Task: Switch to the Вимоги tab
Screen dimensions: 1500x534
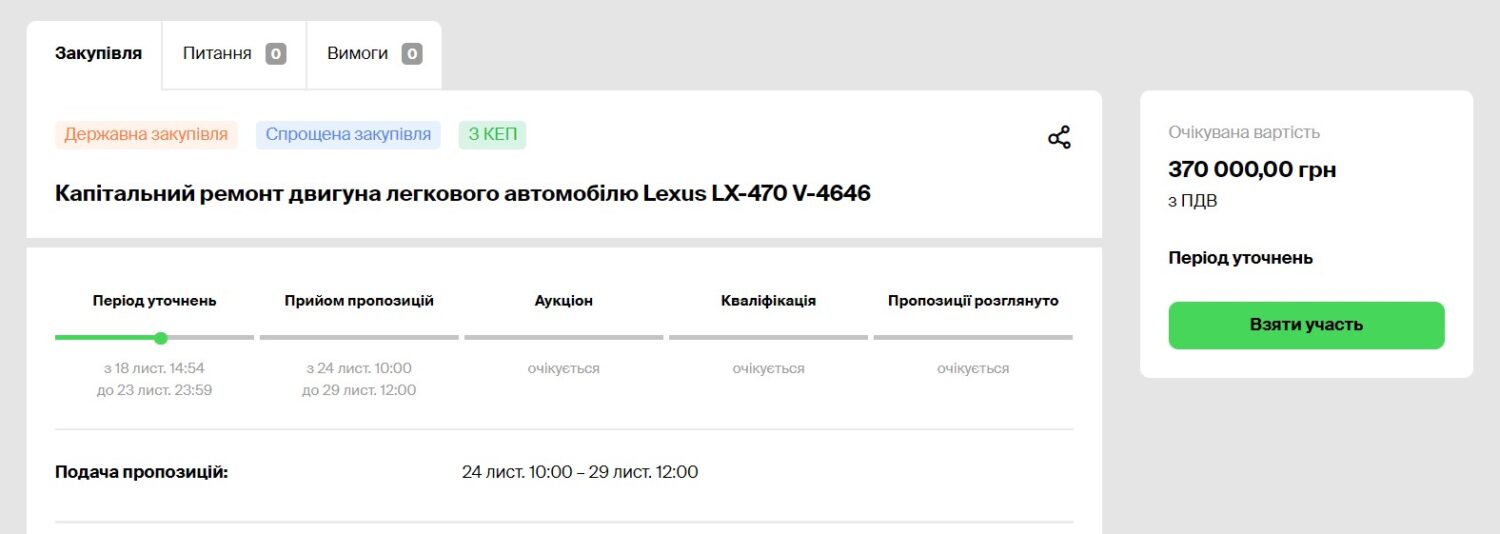Action: pyautogui.click(x=374, y=54)
